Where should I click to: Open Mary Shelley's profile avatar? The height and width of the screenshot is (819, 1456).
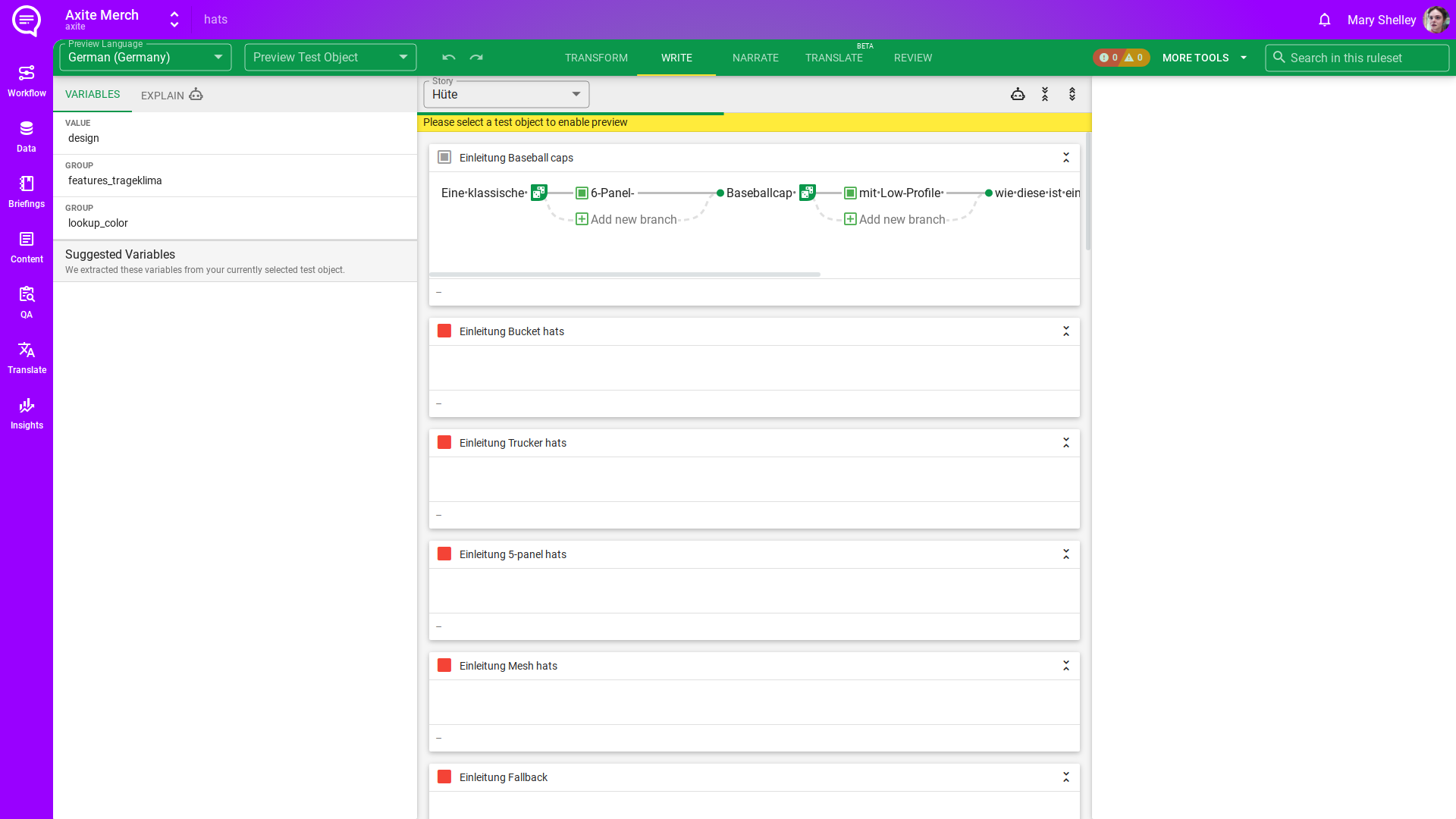[1436, 20]
